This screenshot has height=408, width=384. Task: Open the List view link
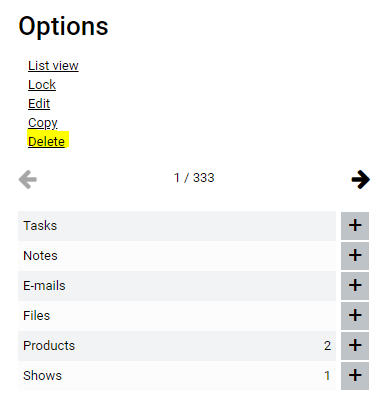click(53, 66)
